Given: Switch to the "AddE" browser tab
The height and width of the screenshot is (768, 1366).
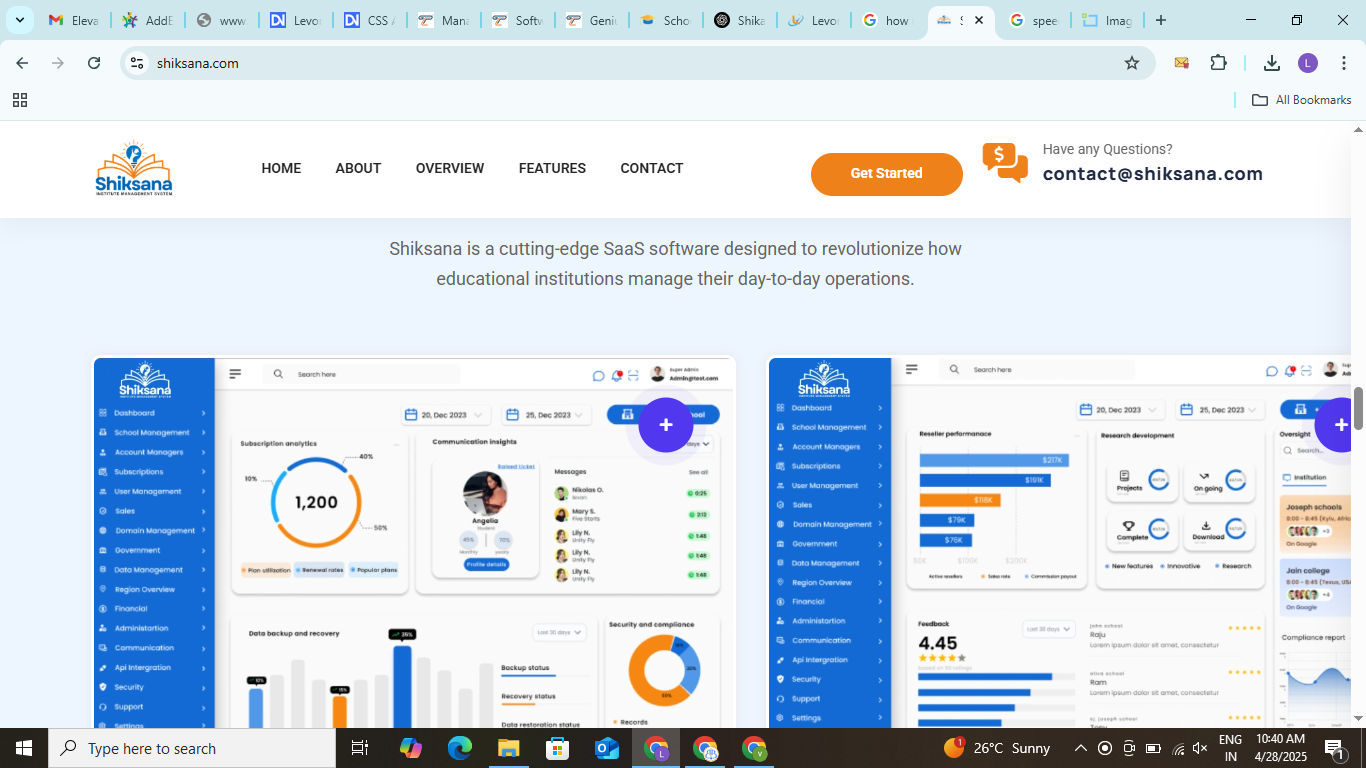Looking at the screenshot, I should [147, 20].
